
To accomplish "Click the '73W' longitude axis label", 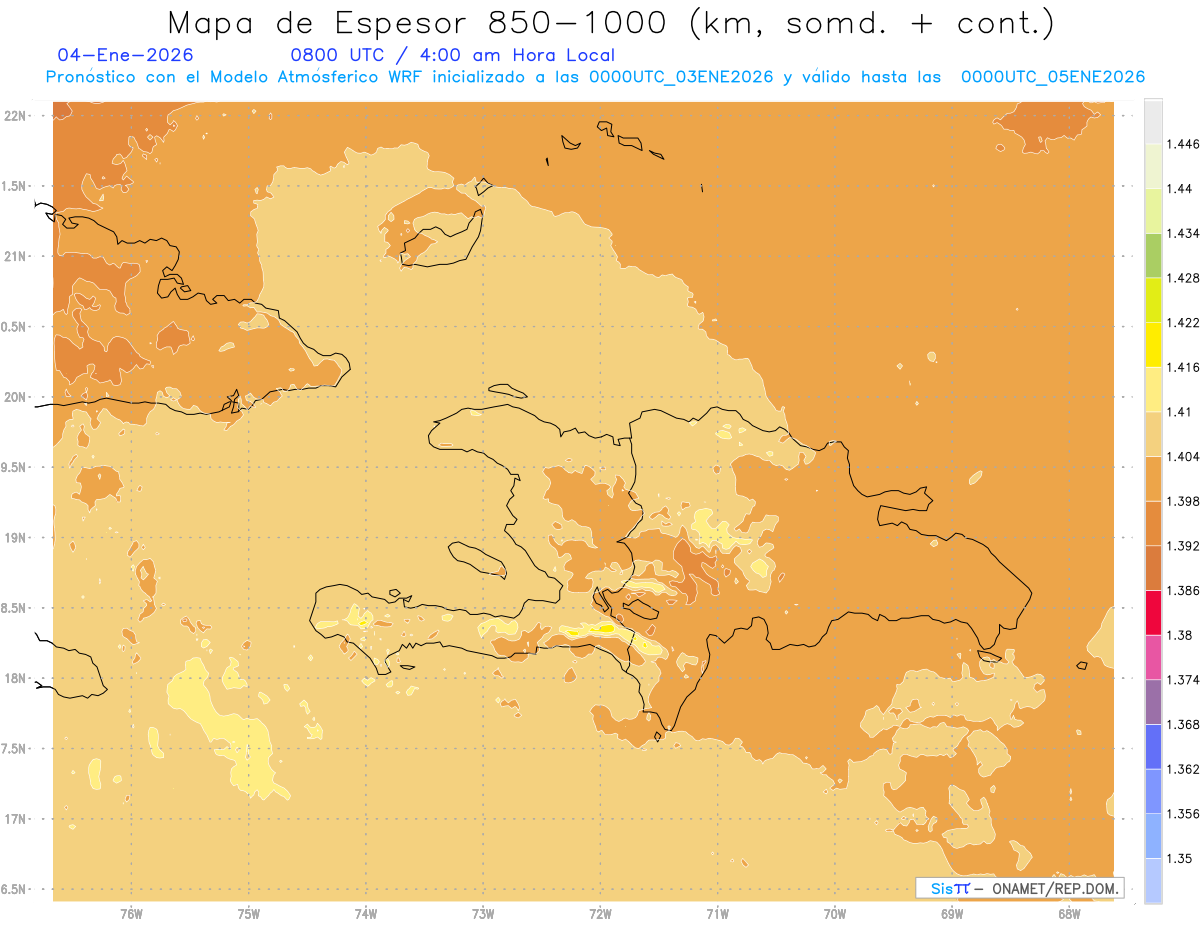I will pos(483,913).
